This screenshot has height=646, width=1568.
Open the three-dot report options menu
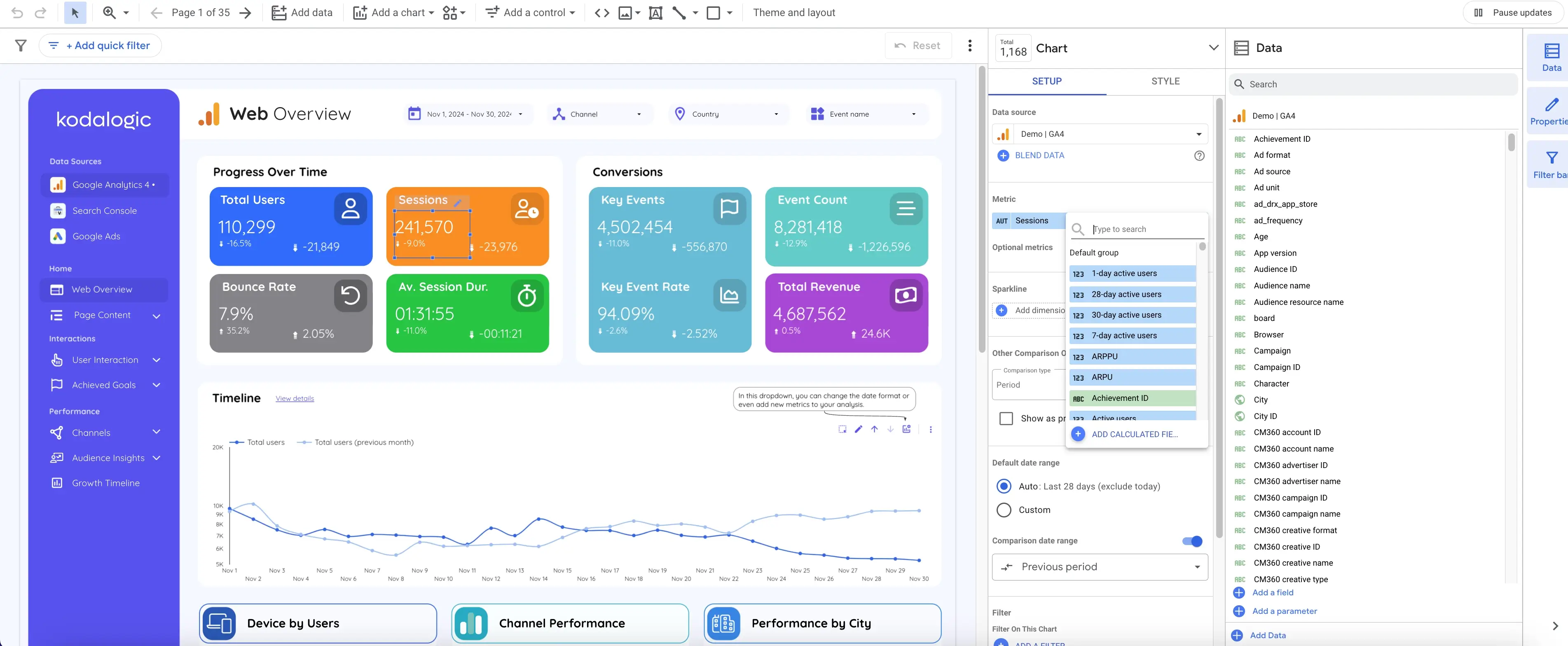[970, 46]
